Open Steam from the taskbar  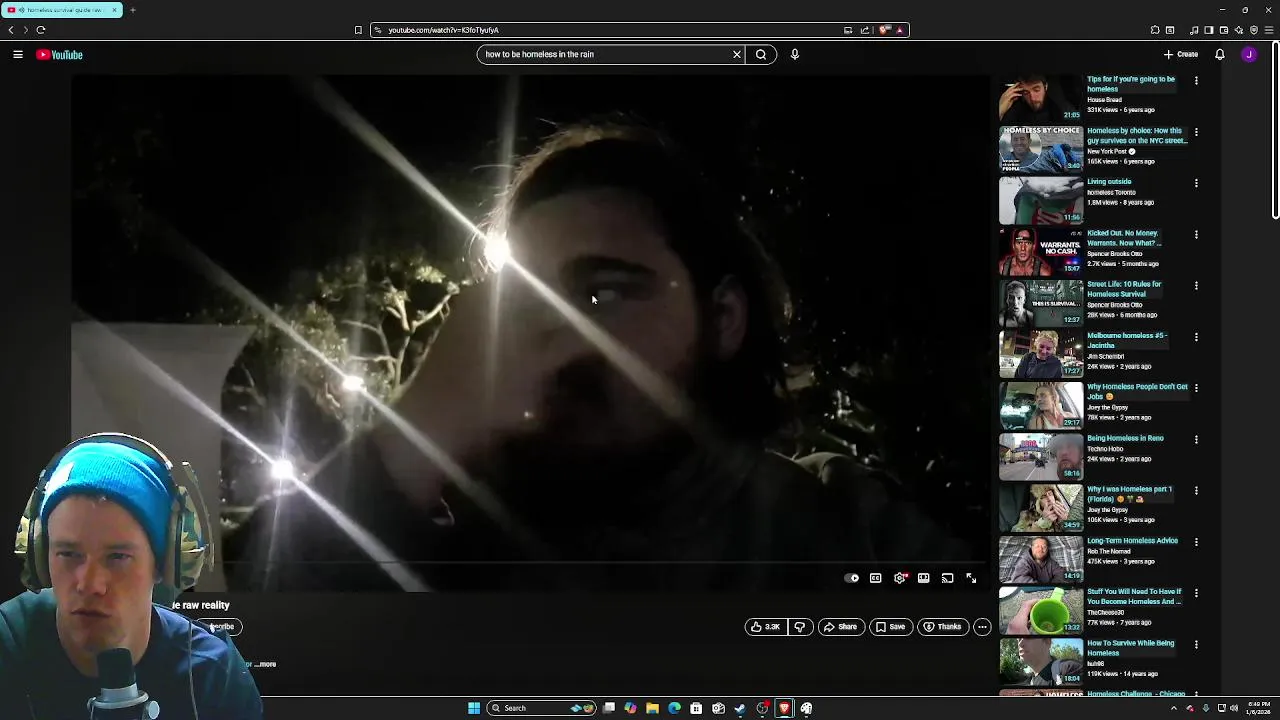[740, 708]
